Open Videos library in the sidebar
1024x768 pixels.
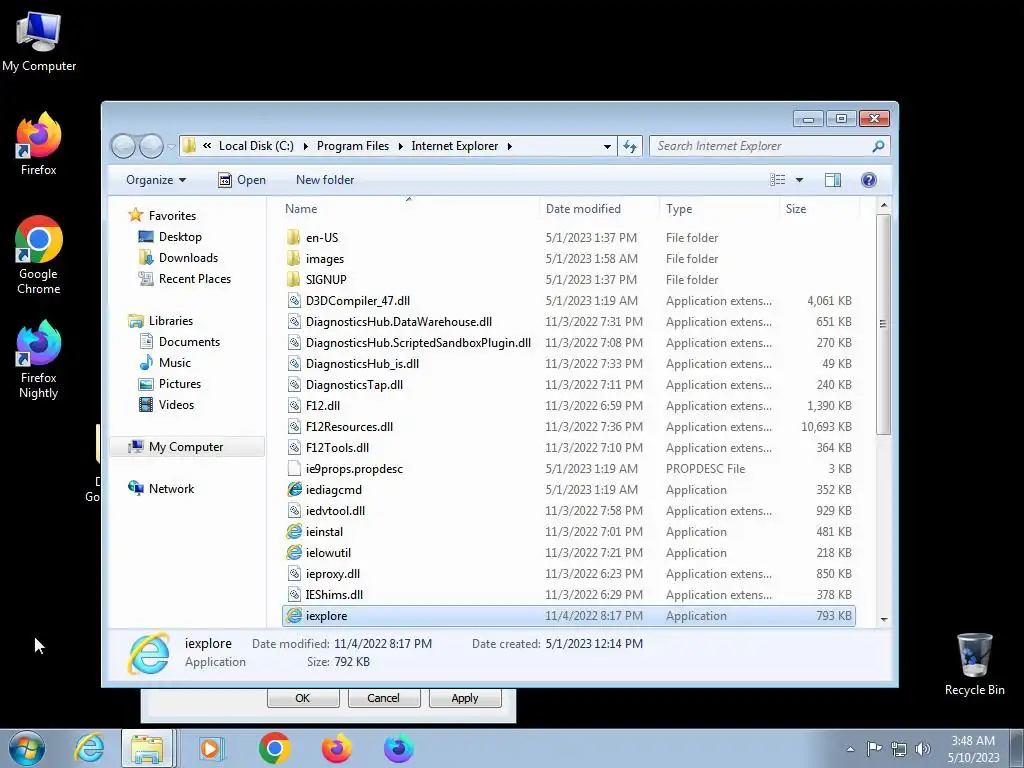(176, 404)
